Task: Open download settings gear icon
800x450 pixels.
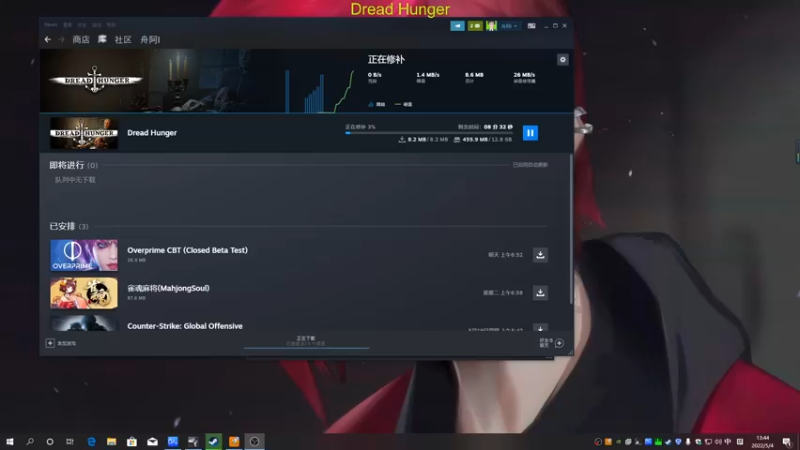Action: click(x=562, y=60)
